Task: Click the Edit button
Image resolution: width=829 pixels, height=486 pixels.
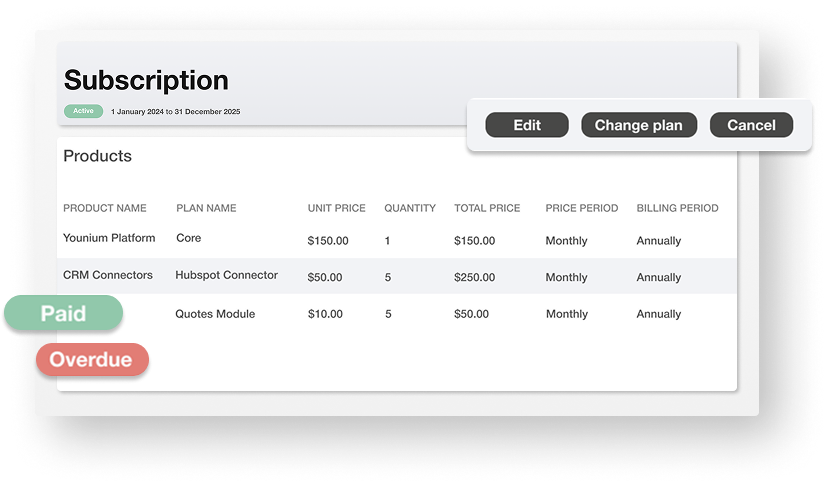Action: tap(527, 125)
